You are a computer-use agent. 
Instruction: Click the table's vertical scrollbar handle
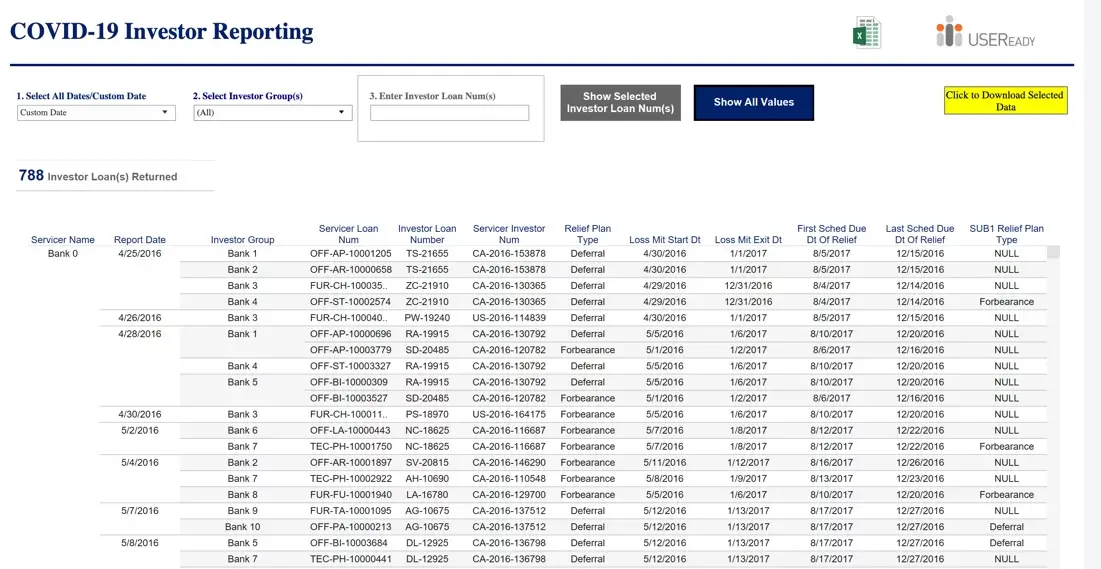click(1054, 253)
